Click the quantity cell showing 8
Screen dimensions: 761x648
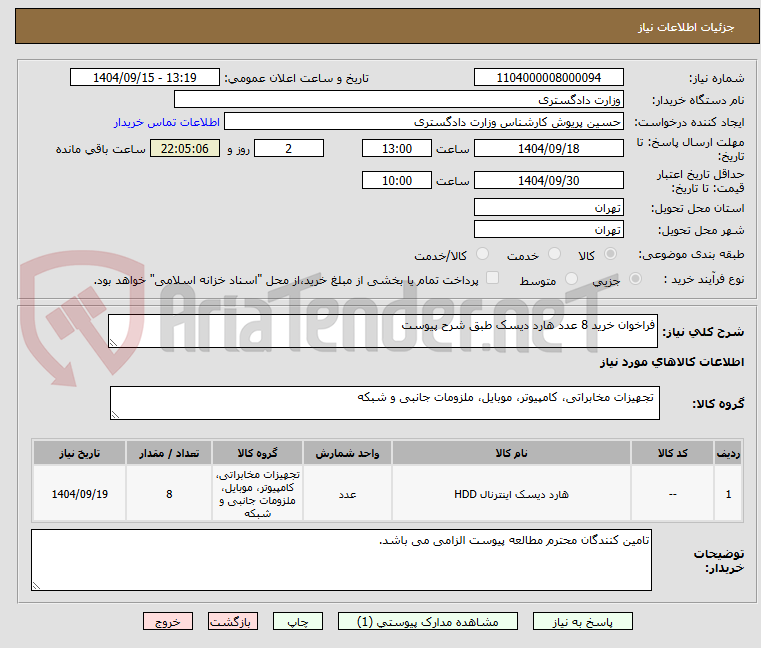169,494
